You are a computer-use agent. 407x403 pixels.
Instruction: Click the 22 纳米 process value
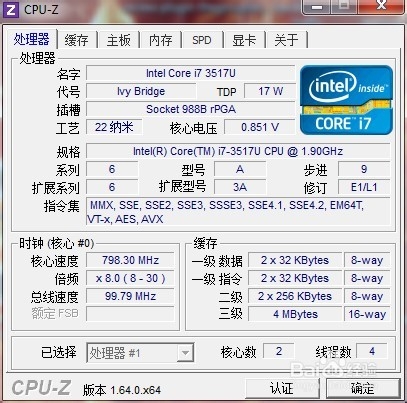pos(114,127)
